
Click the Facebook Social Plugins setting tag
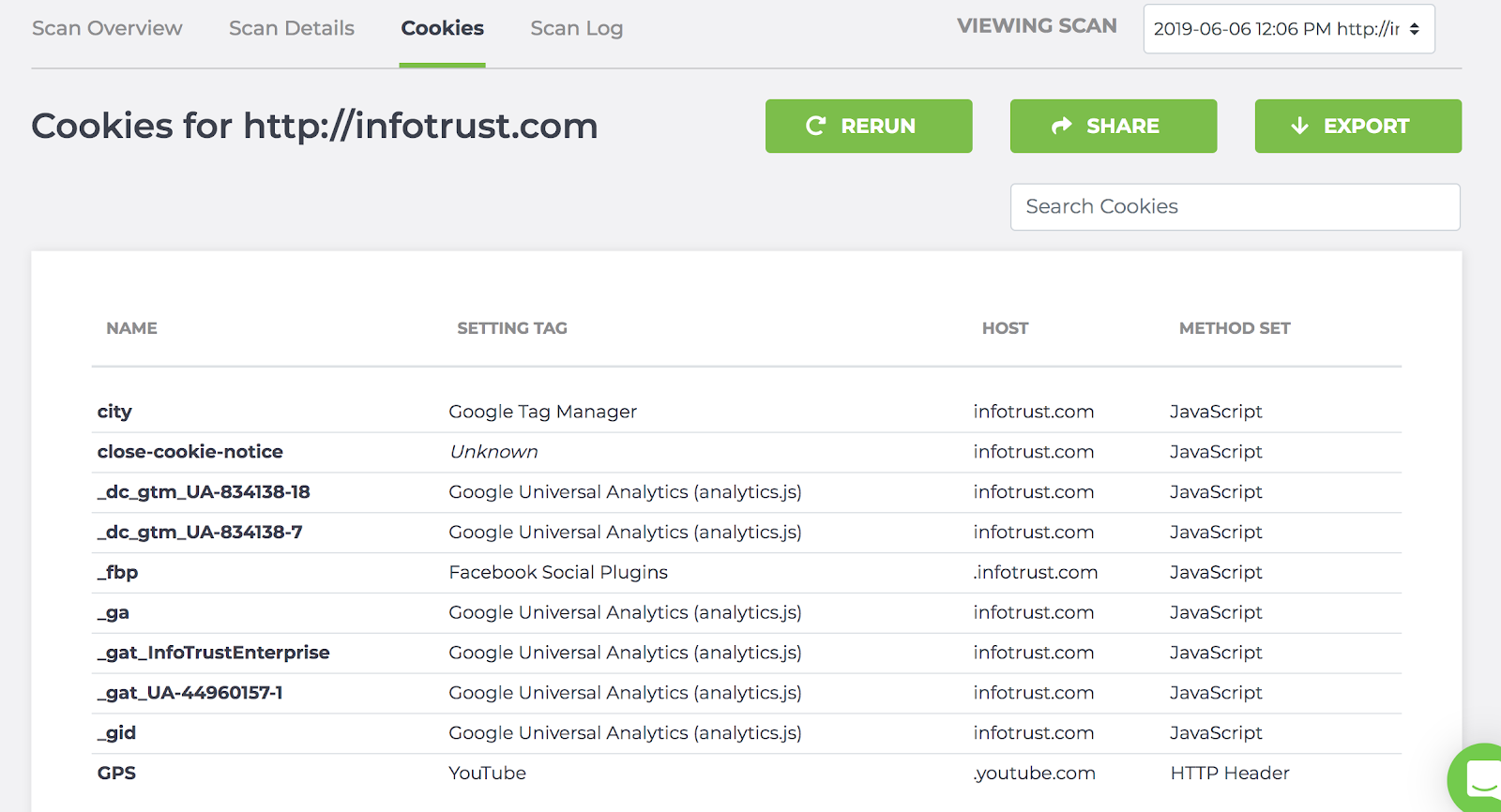pyautogui.click(x=558, y=573)
